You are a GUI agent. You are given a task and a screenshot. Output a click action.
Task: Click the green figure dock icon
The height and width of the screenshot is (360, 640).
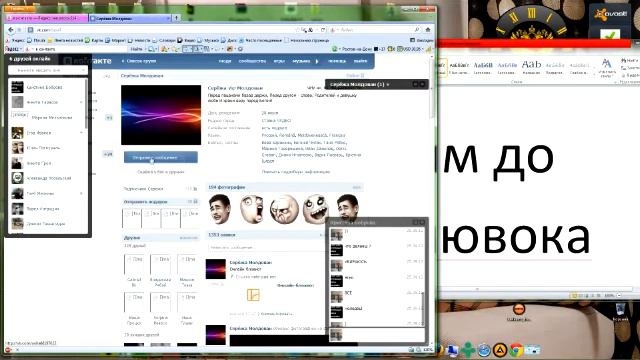468,350
